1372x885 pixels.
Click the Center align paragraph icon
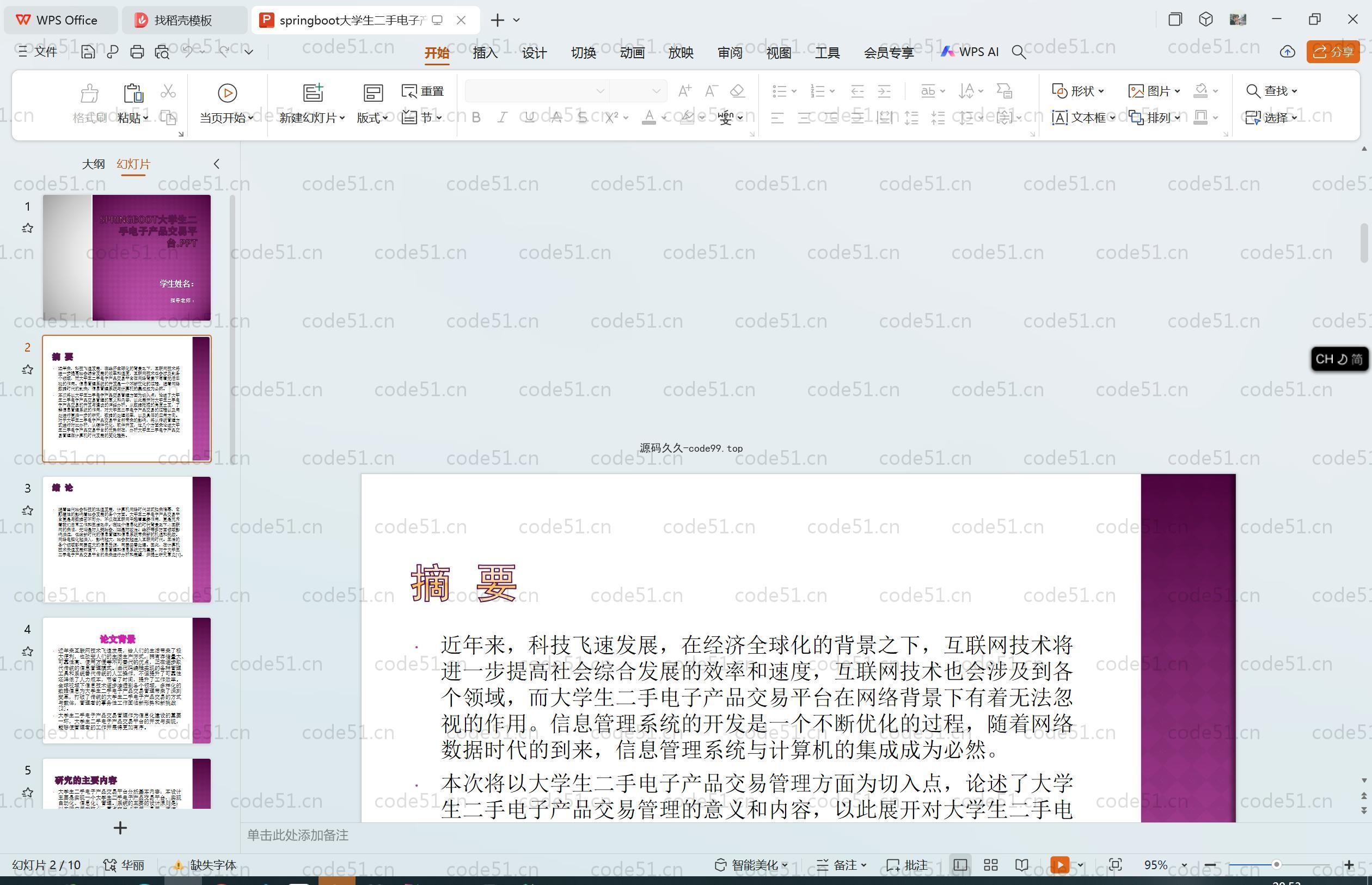pyautogui.click(x=804, y=118)
